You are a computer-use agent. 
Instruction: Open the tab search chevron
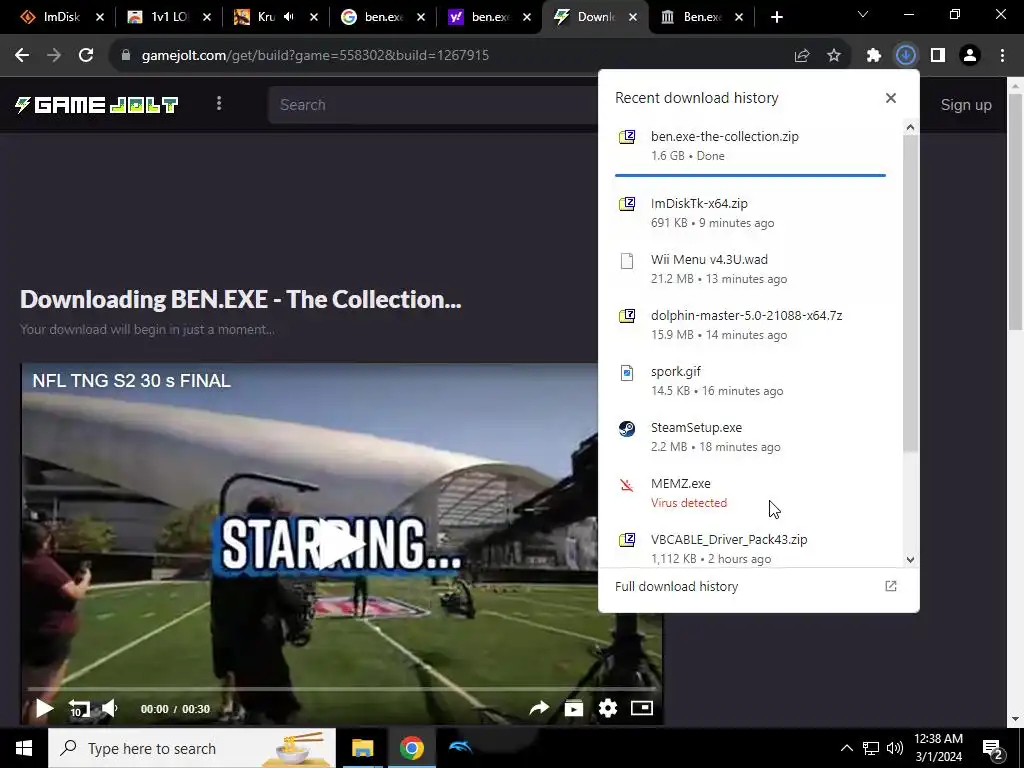(x=863, y=14)
